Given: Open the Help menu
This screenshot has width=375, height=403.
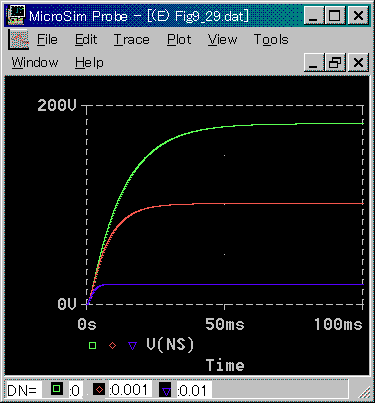Looking at the screenshot, I should click(x=89, y=63).
